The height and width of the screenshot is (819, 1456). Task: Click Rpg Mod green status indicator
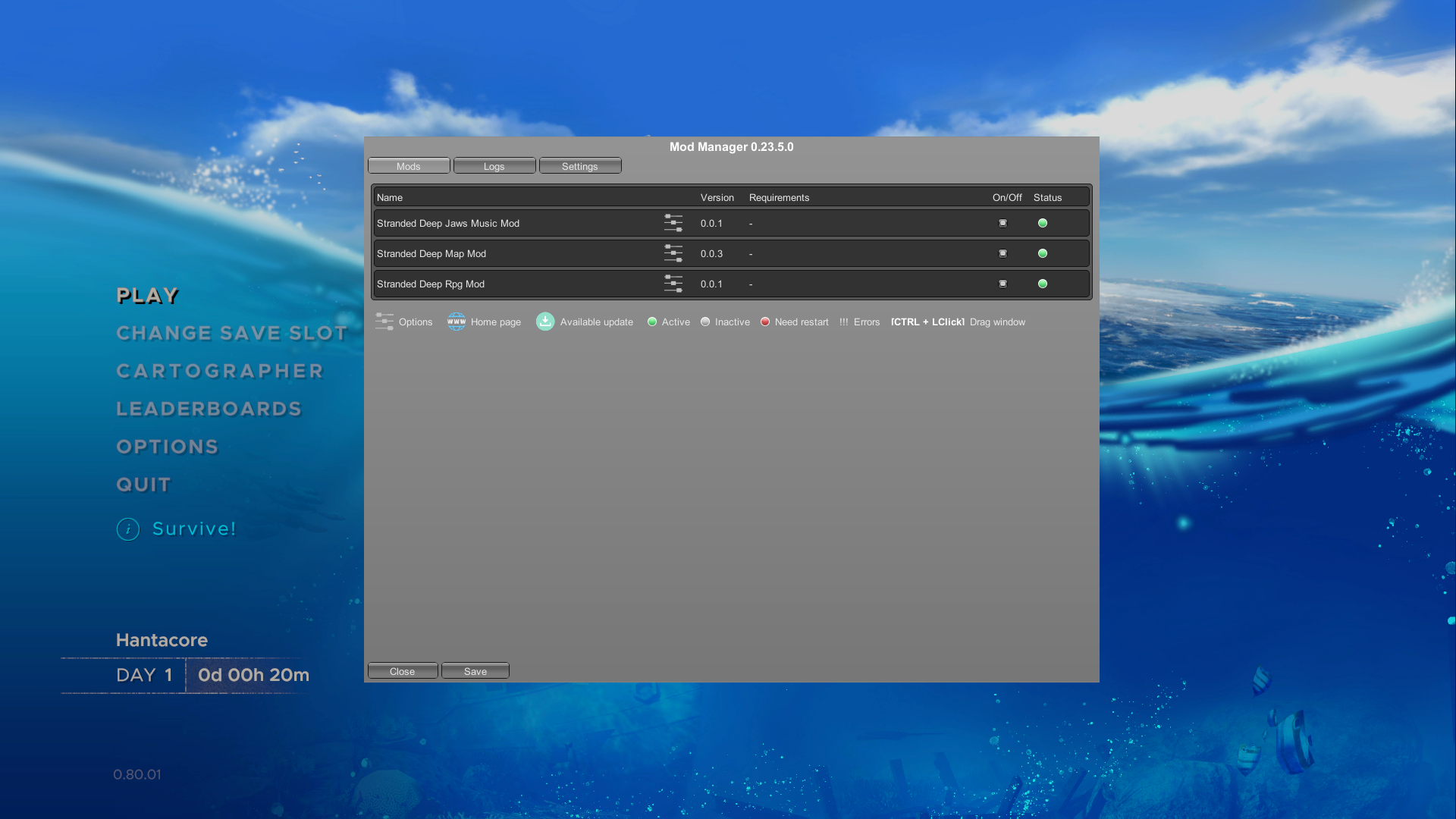click(x=1042, y=284)
